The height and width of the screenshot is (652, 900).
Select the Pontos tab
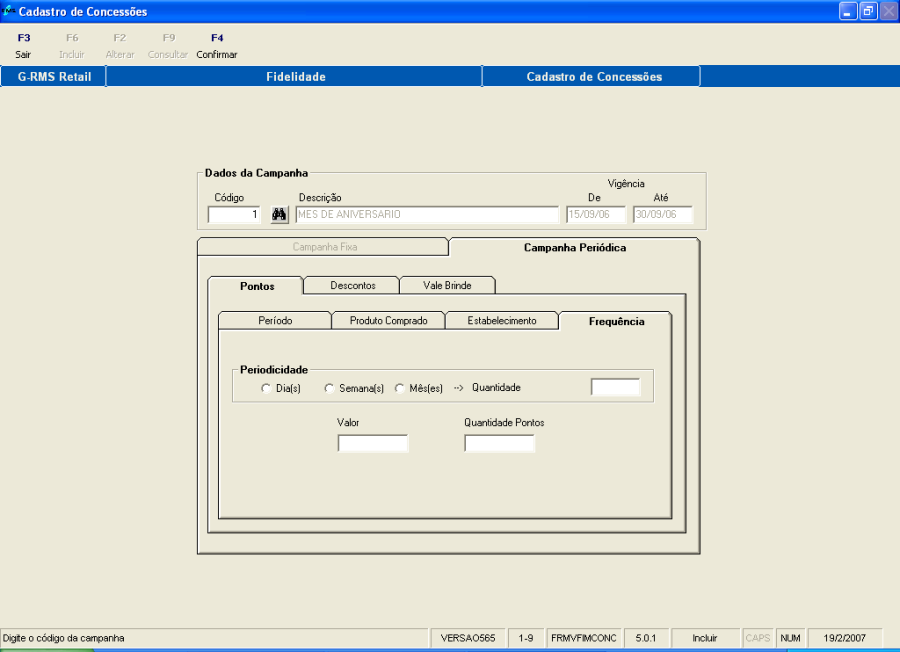pyautogui.click(x=256, y=286)
